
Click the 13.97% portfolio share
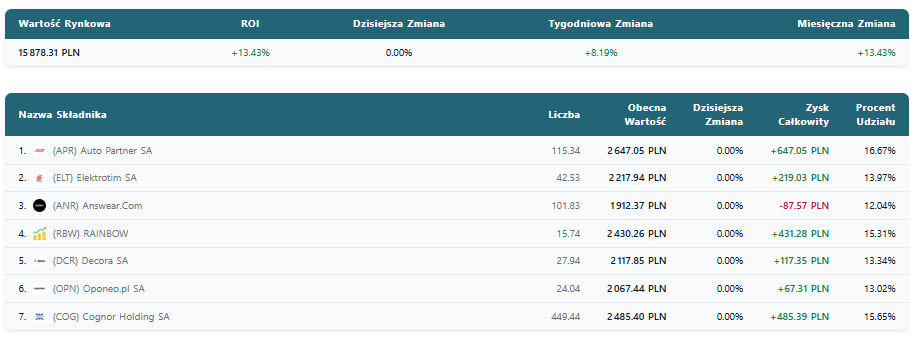pyautogui.click(x=880, y=178)
